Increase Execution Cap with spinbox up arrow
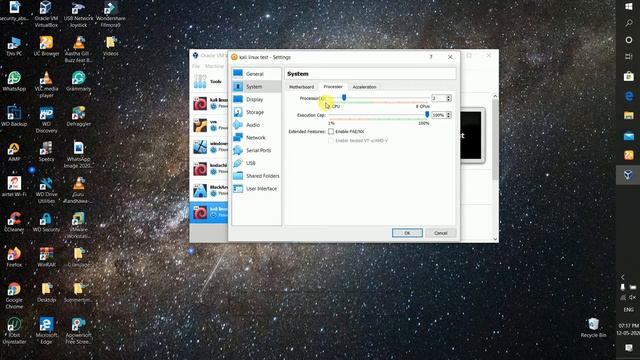This screenshot has height=360, width=640. pos(449,113)
